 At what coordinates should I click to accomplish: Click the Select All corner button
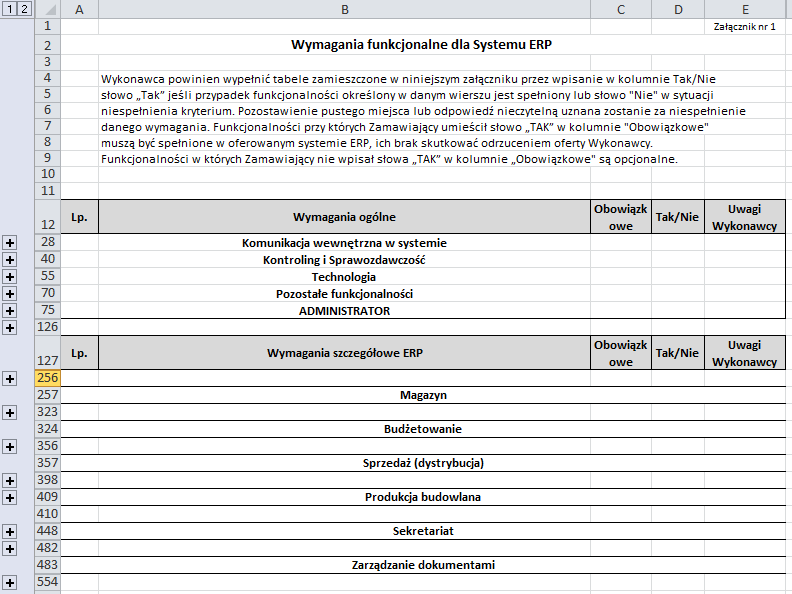click(x=47, y=9)
